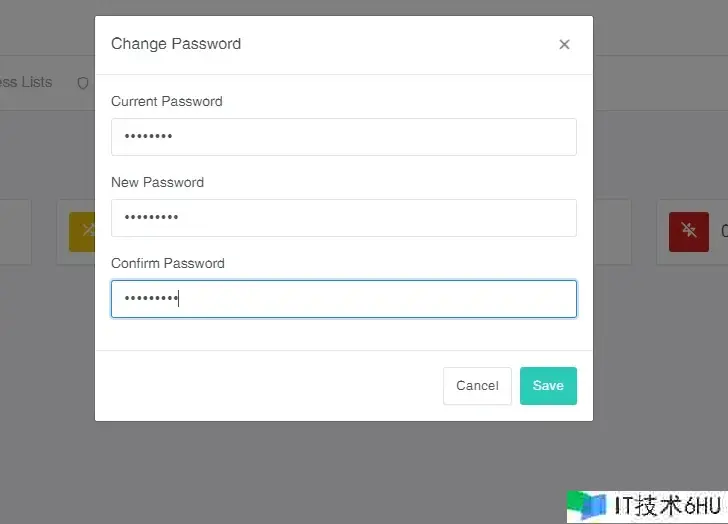Image resolution: width=728 pixels, height=524 pixels.
Task: Click the partially hidden card at left edge
Action: pyautogui.click(x=15, y=231)
